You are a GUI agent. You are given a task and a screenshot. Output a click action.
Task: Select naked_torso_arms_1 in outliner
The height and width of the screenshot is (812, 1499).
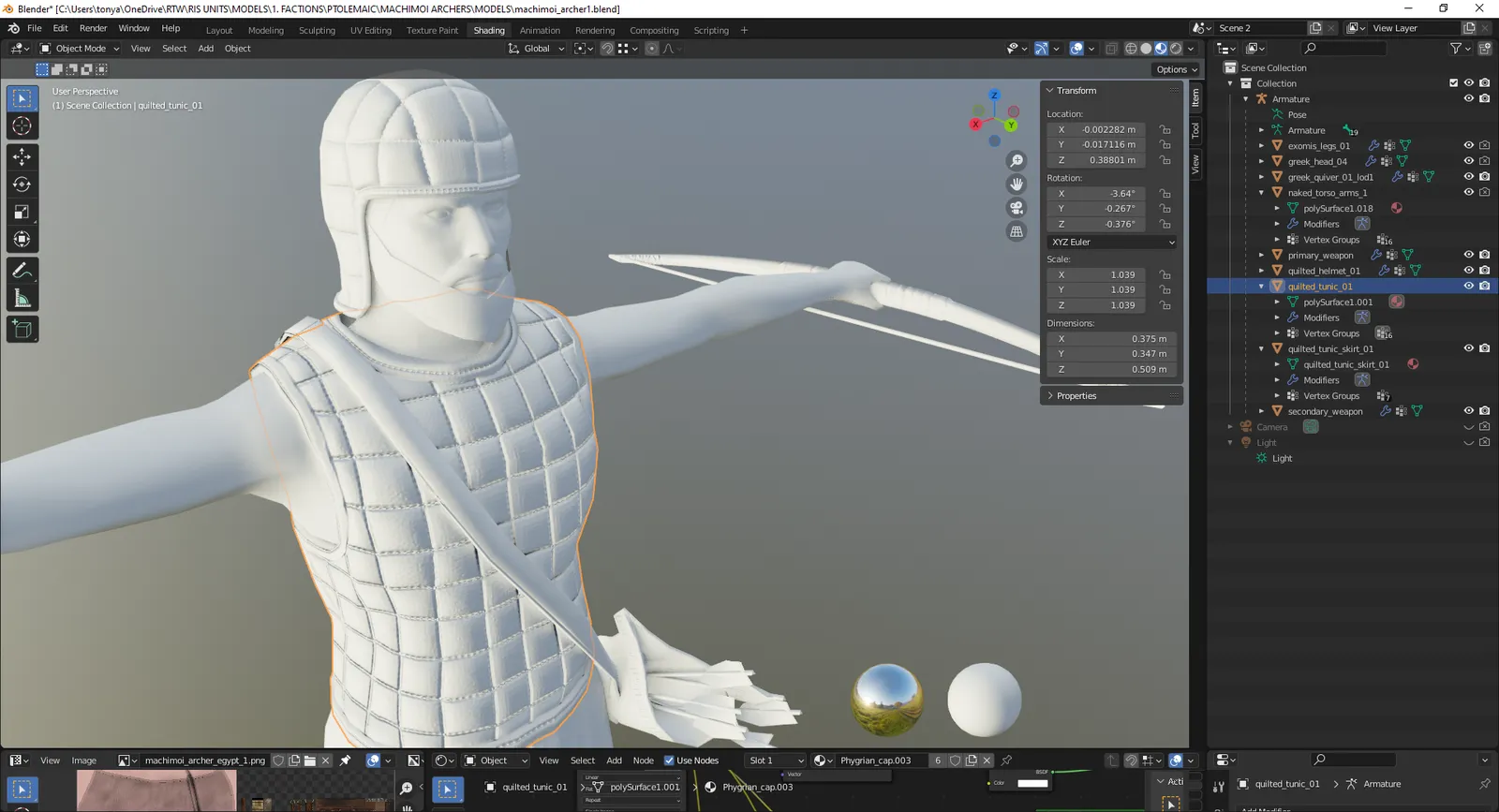tap(1327, 193)
